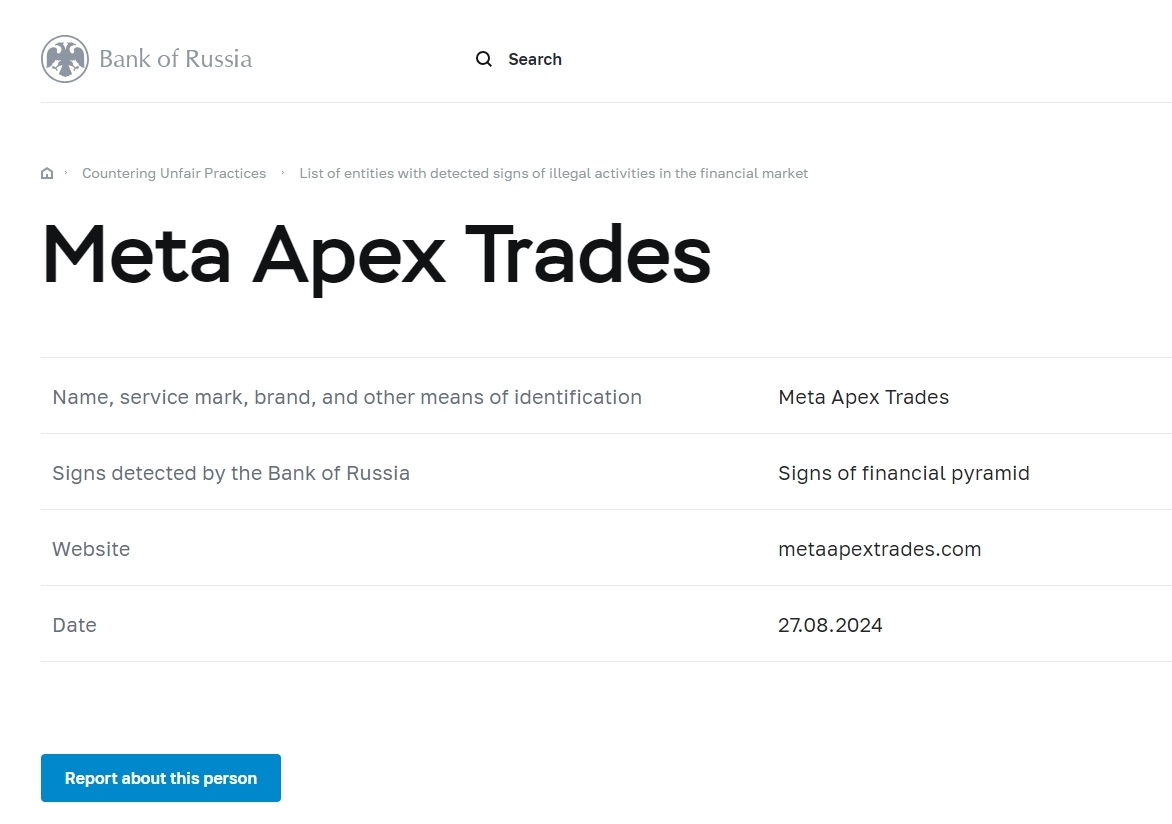Click the magnifying glass search icon
This screenshot has width=1172, height=824.
tap(484, 59)
